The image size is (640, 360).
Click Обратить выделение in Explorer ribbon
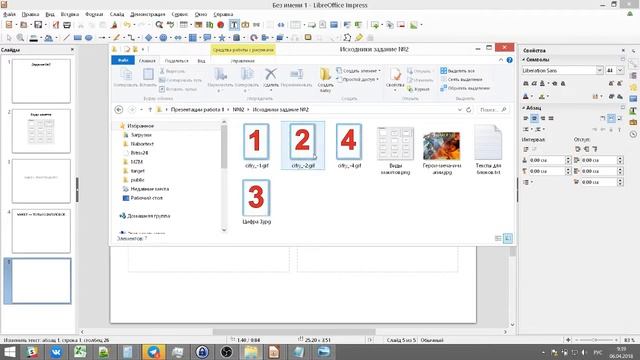pos(465,88)
